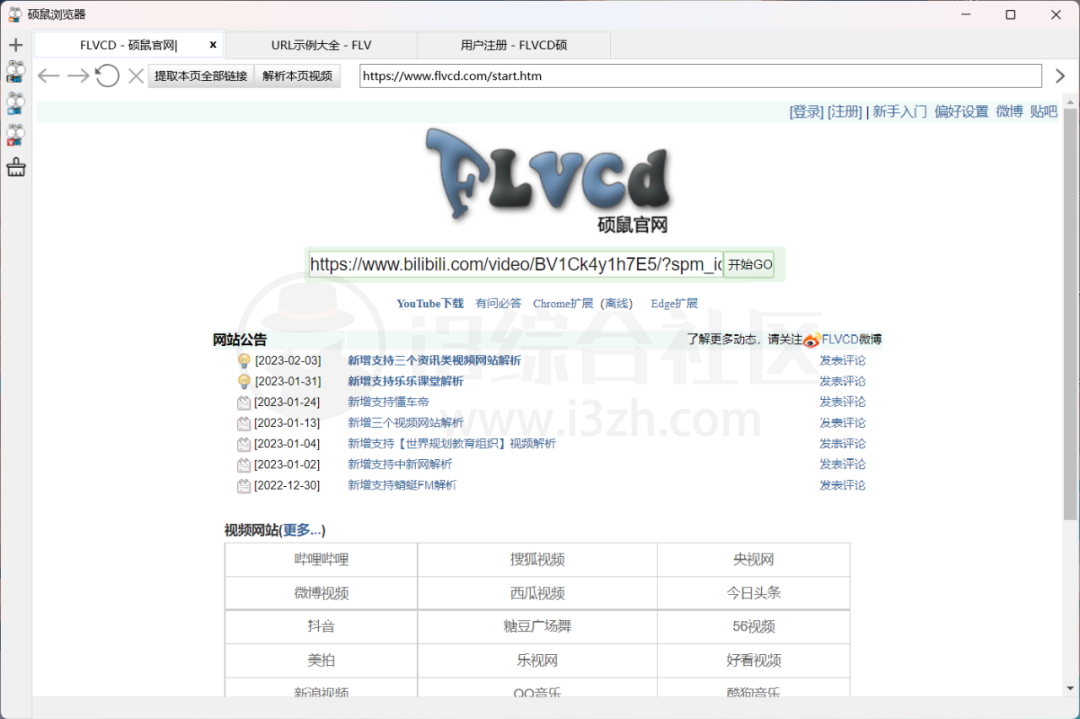Screen dimensions: 1080x719
Task: Click the vertical scrollbar thumb of the page
Action: [1070, 313]
